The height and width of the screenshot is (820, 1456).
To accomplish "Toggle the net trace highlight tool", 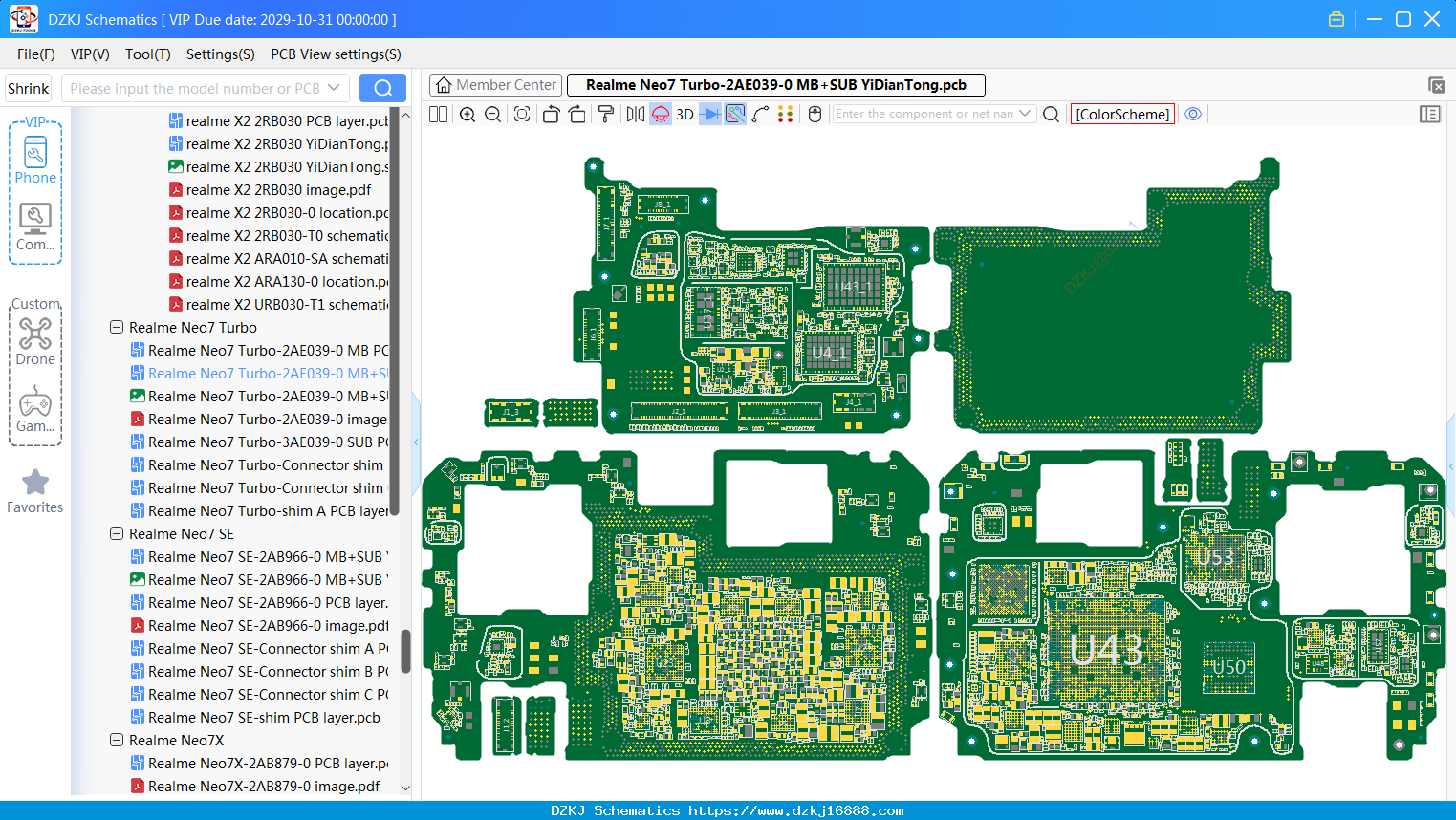I will pyautogui.click(x=735, y=114).
